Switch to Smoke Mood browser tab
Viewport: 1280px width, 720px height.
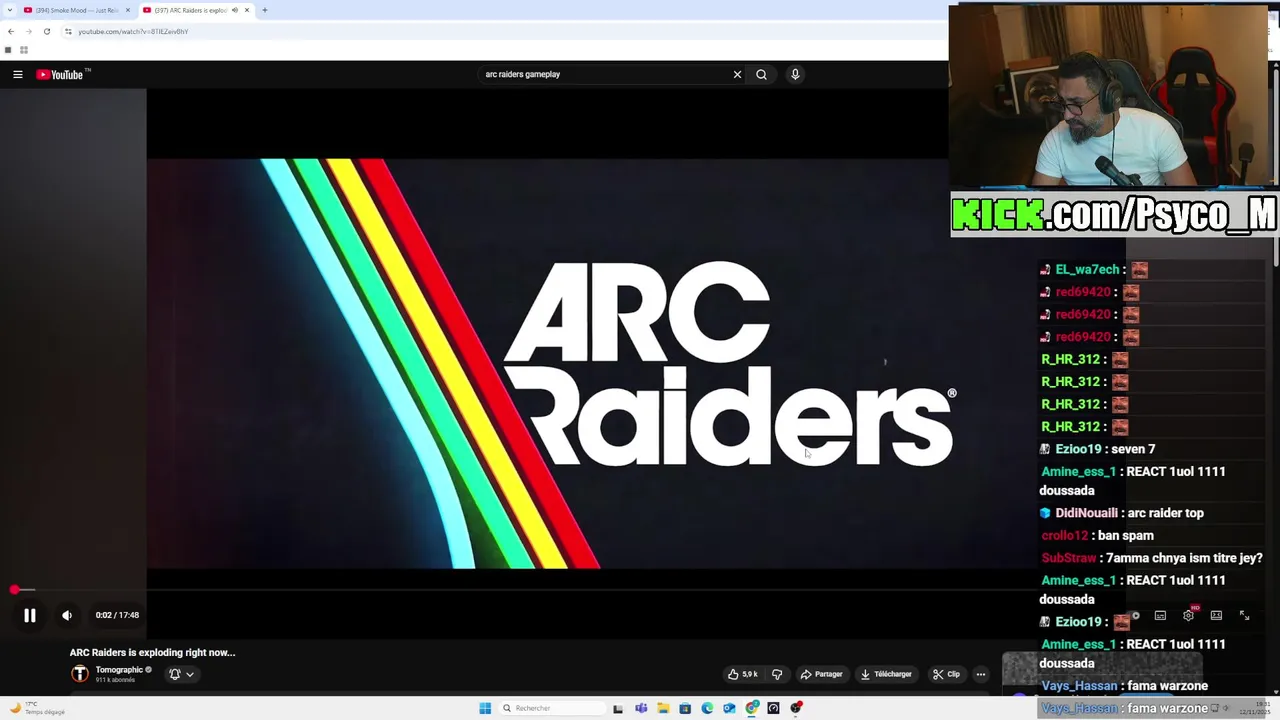pyautogui.click(x=75, y=10)
